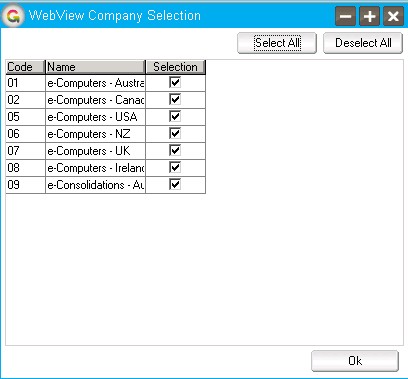
Task: Click the Select All button
Action: [277, 43]
